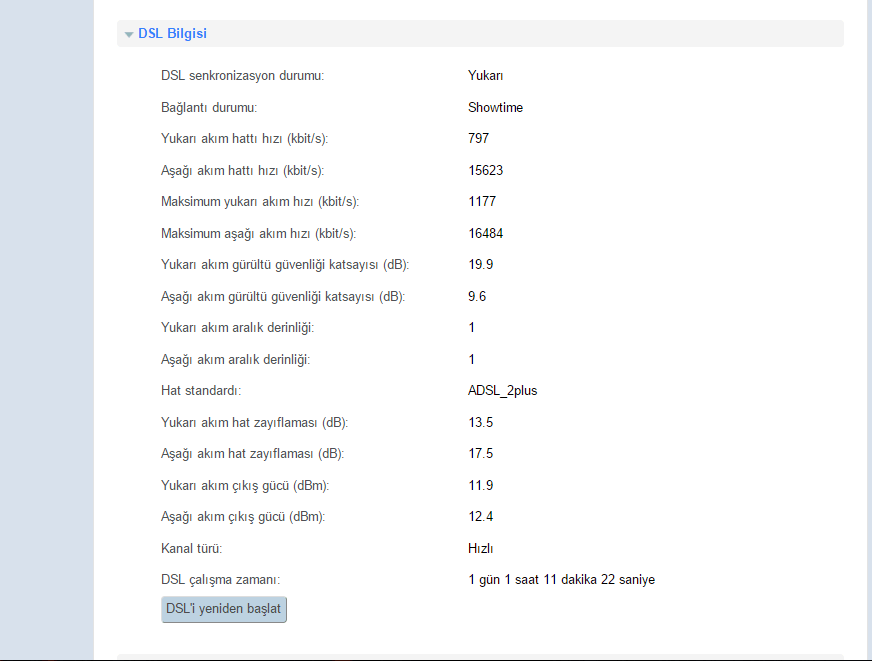This screenshot has height=661, width=872.
Task: Restart DSL with DSL'i yeniden başlat button
Action: click(224, 609)
